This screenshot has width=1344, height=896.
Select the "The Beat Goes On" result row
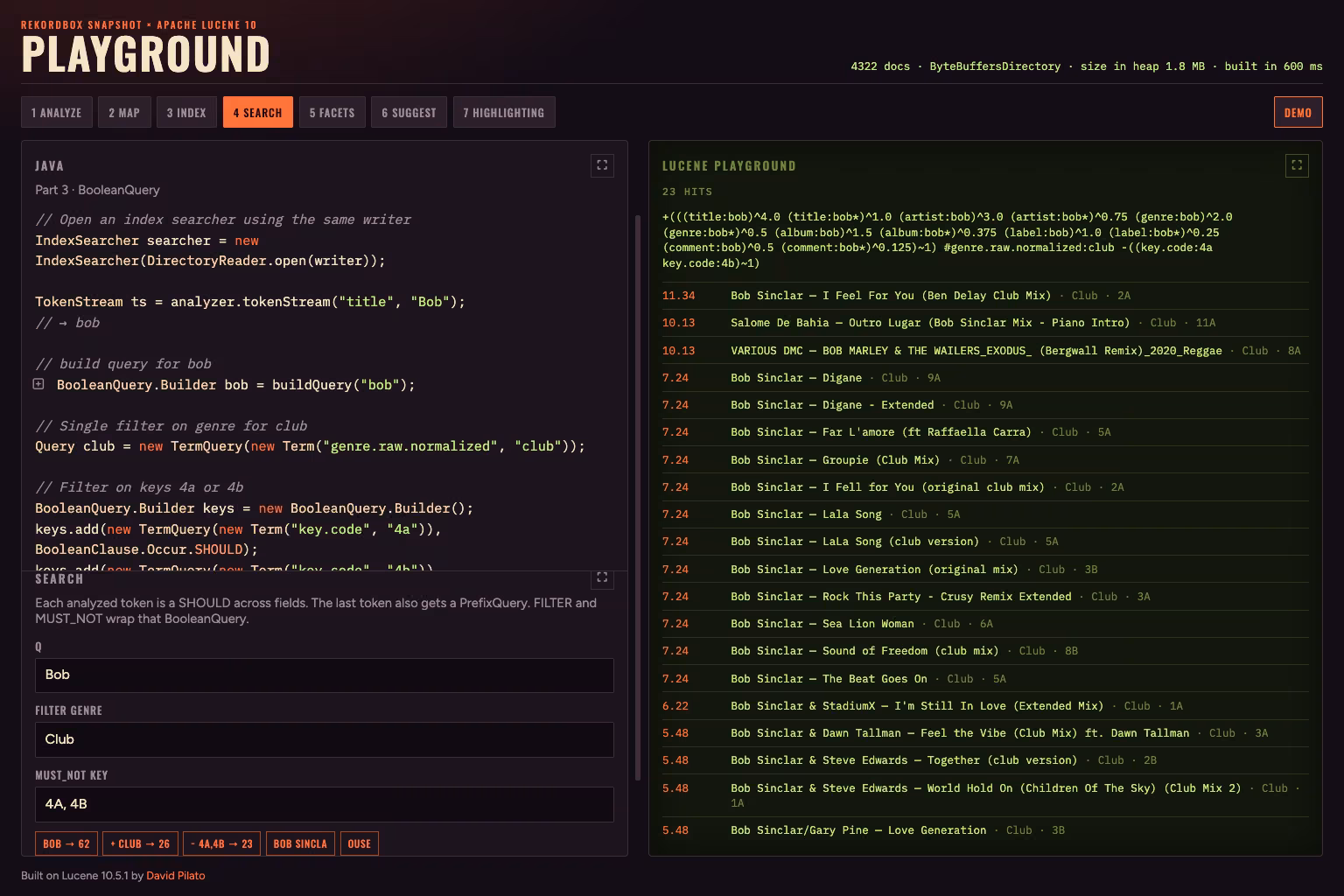985,679
